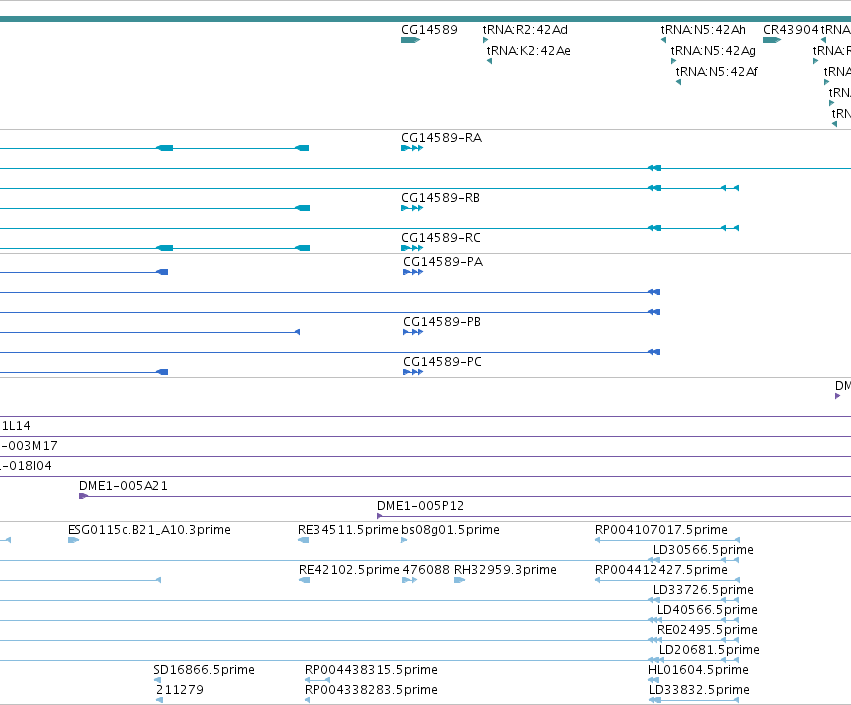Click the CG14589-RA transcript exon glyph

click(412, 148)
